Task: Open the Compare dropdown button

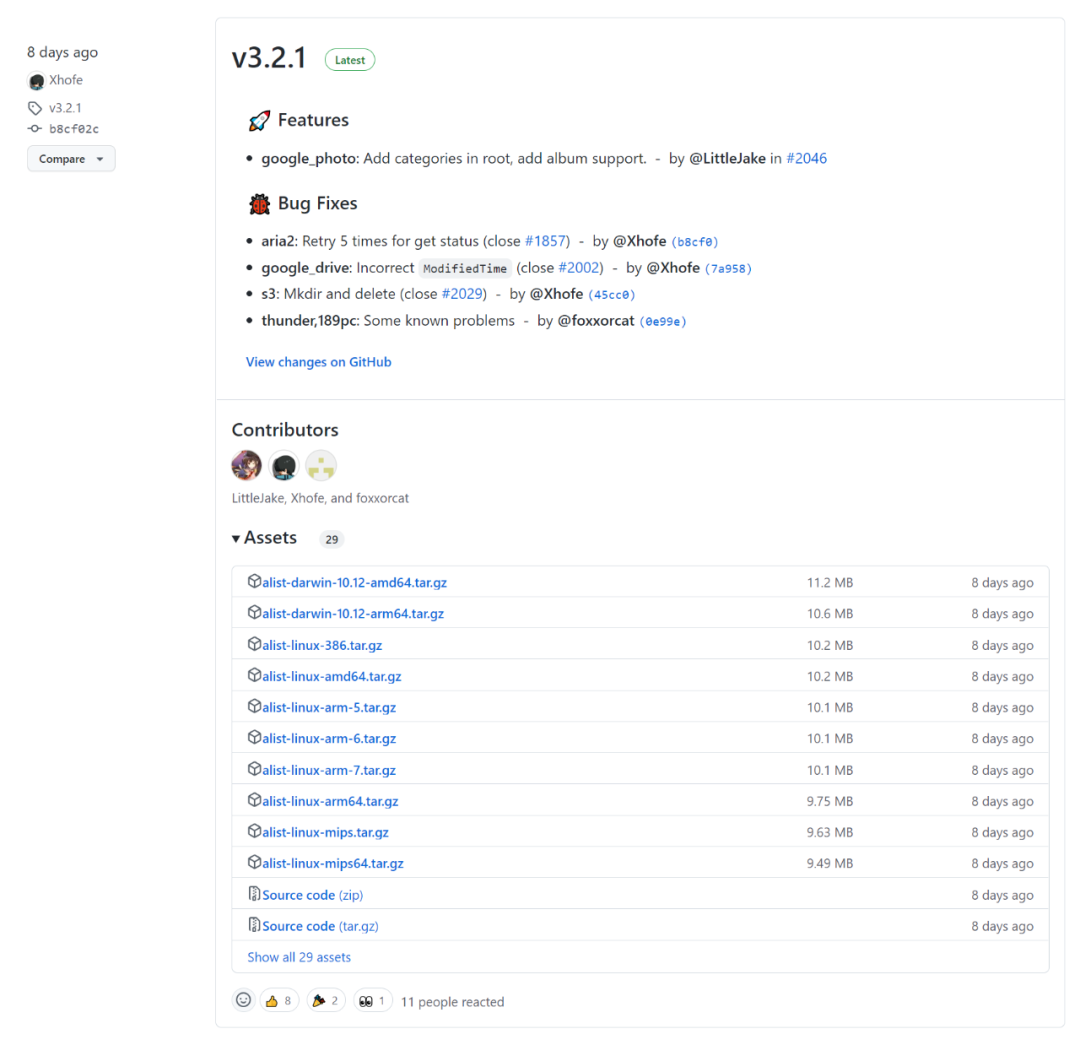Action: coord(71,159)
